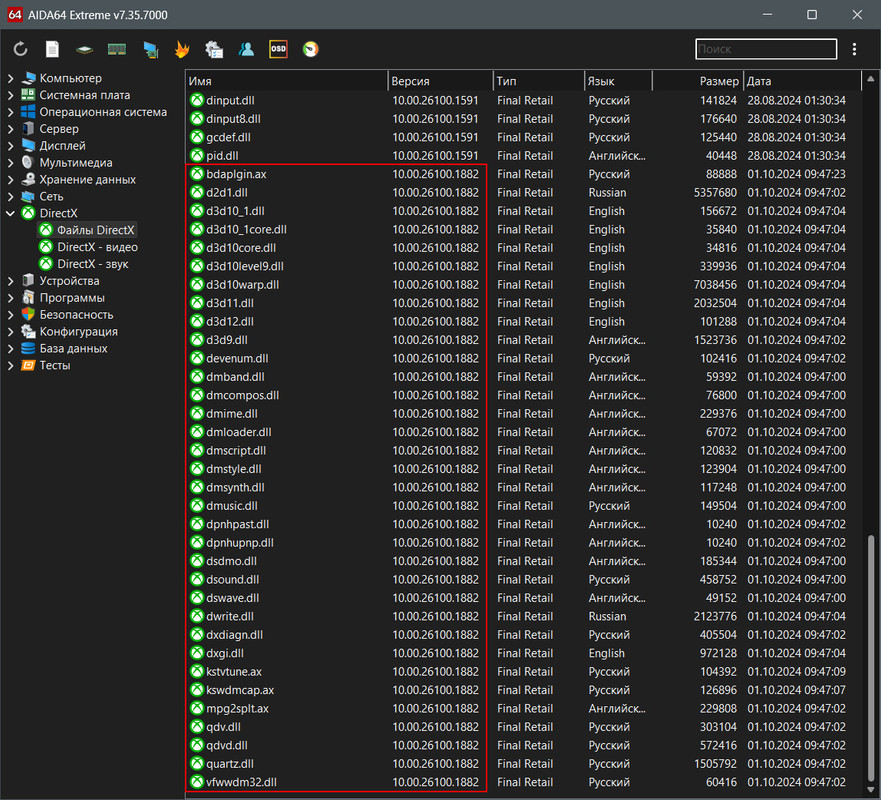Open DirectX - видео tree item

coord(97,247)
